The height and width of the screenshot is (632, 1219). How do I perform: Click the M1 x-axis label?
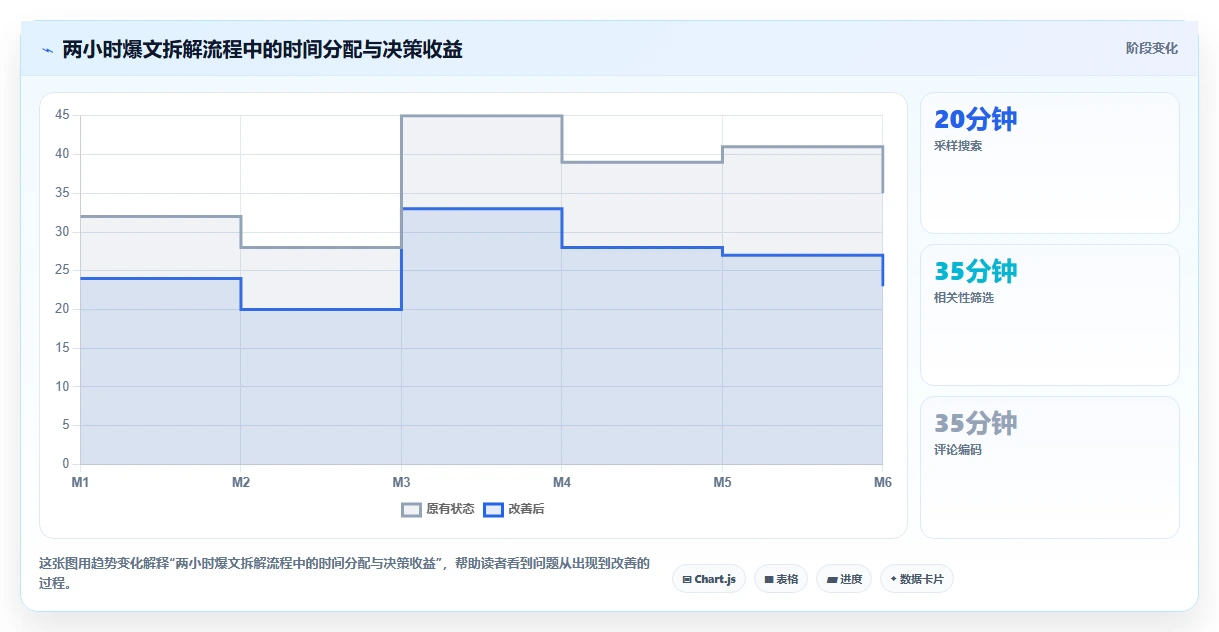pyautogui.click(x=80, y=482)
